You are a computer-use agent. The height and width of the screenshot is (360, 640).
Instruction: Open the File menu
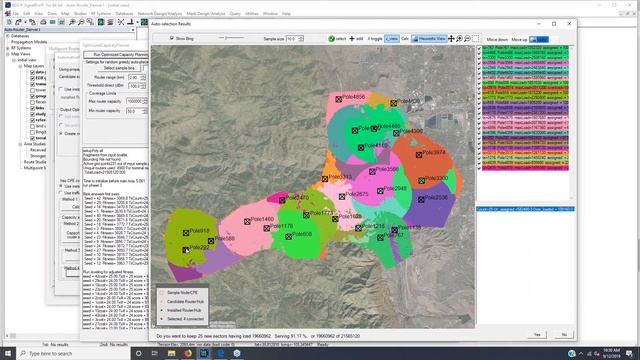pos(16,14)
